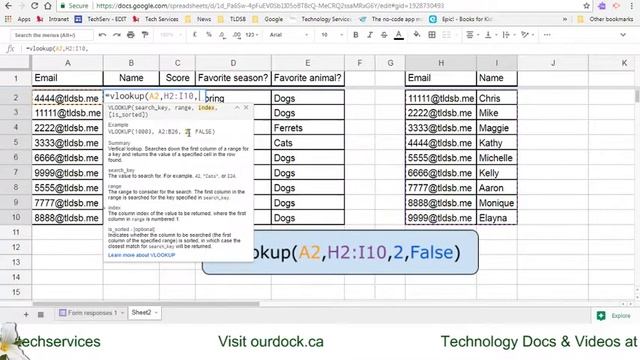
Task: Increase decimal places icon
Action: coord(237,35)
